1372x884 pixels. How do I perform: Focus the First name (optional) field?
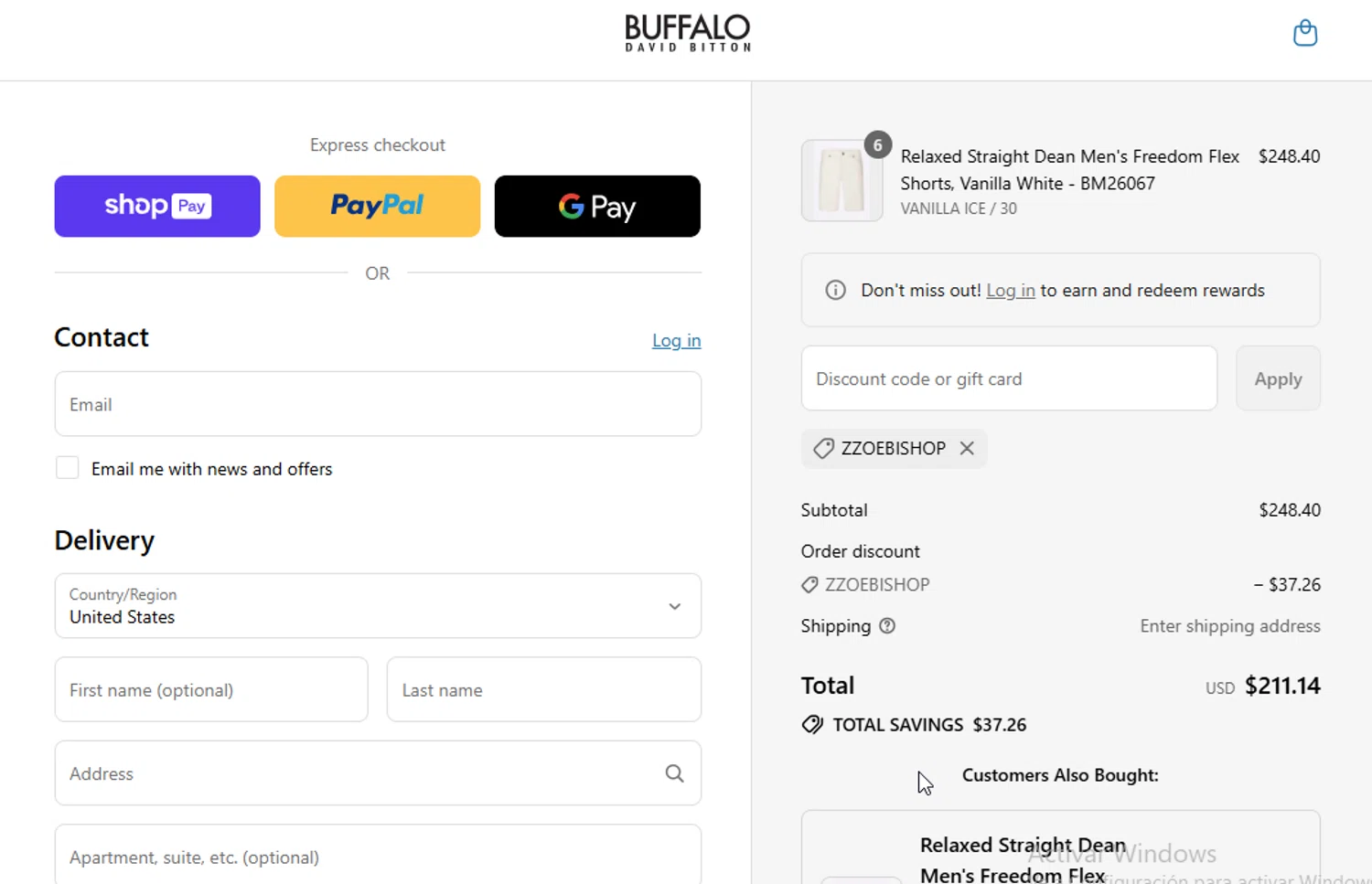pos(211,689)
